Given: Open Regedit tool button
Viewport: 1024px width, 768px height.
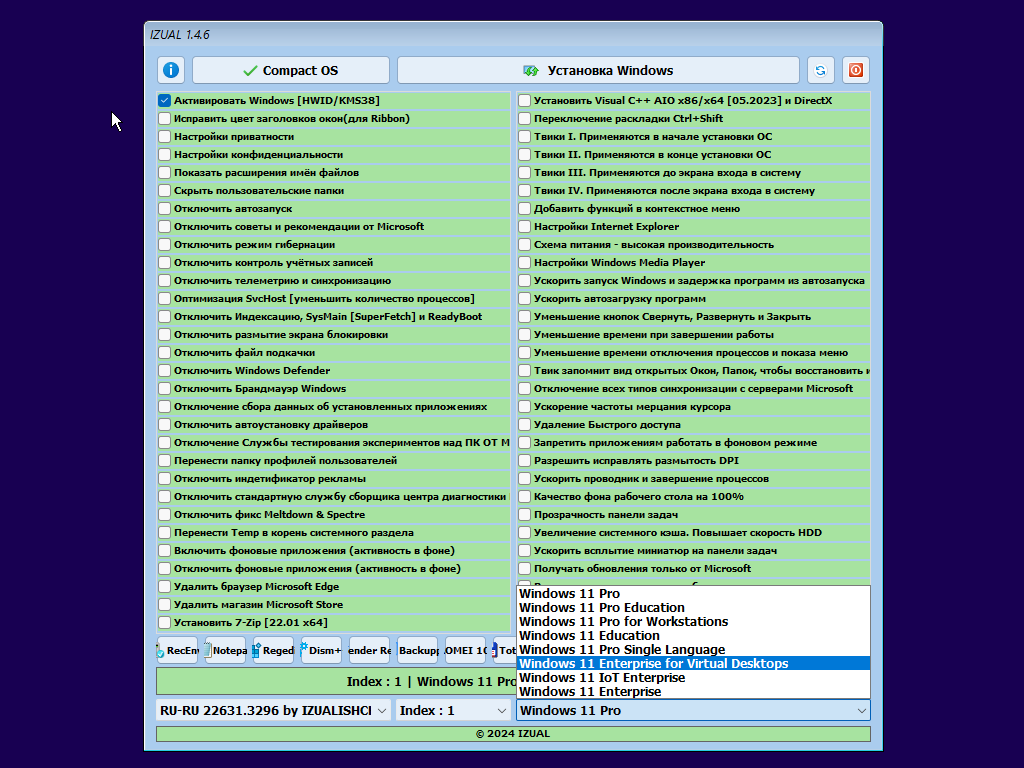Looking at the screenshot, I should coord(273,650).
